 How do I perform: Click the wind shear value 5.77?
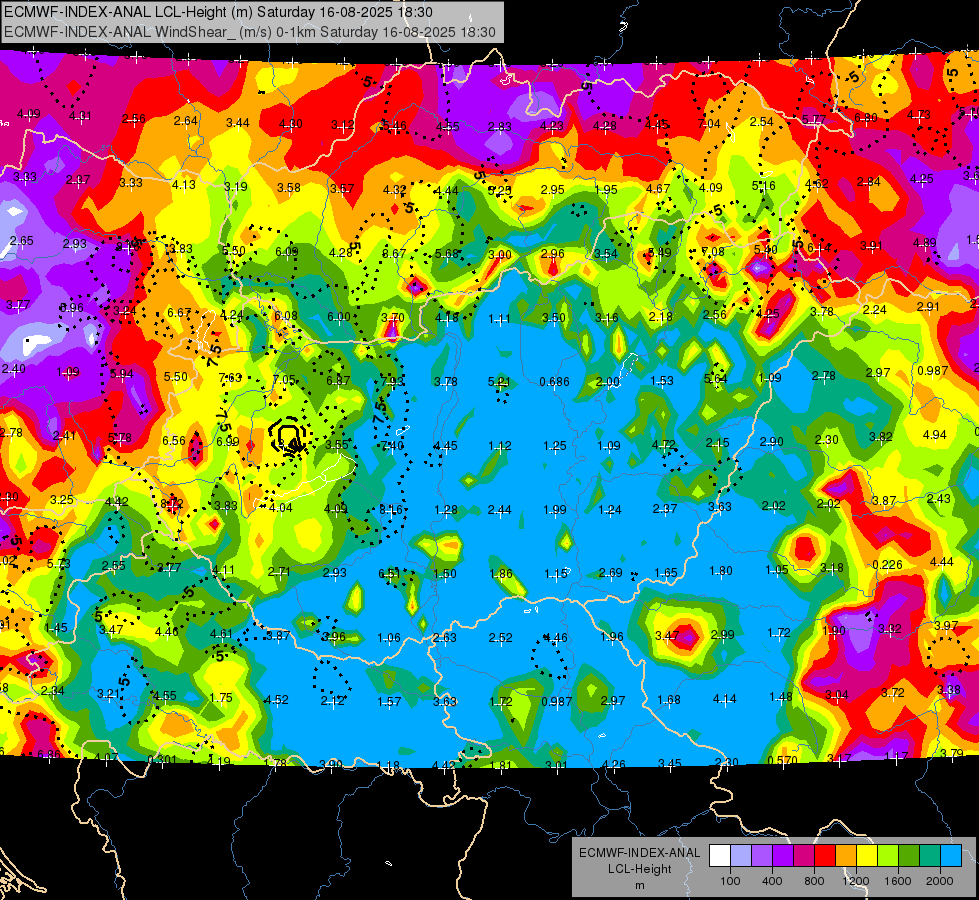click(814, 119)
